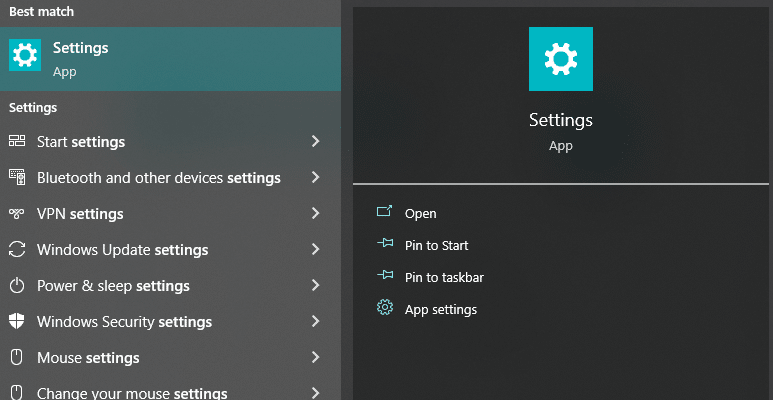773x400 pixels.
Task: Click the Bluetooth and other devices icon
Action: (17, 177)
